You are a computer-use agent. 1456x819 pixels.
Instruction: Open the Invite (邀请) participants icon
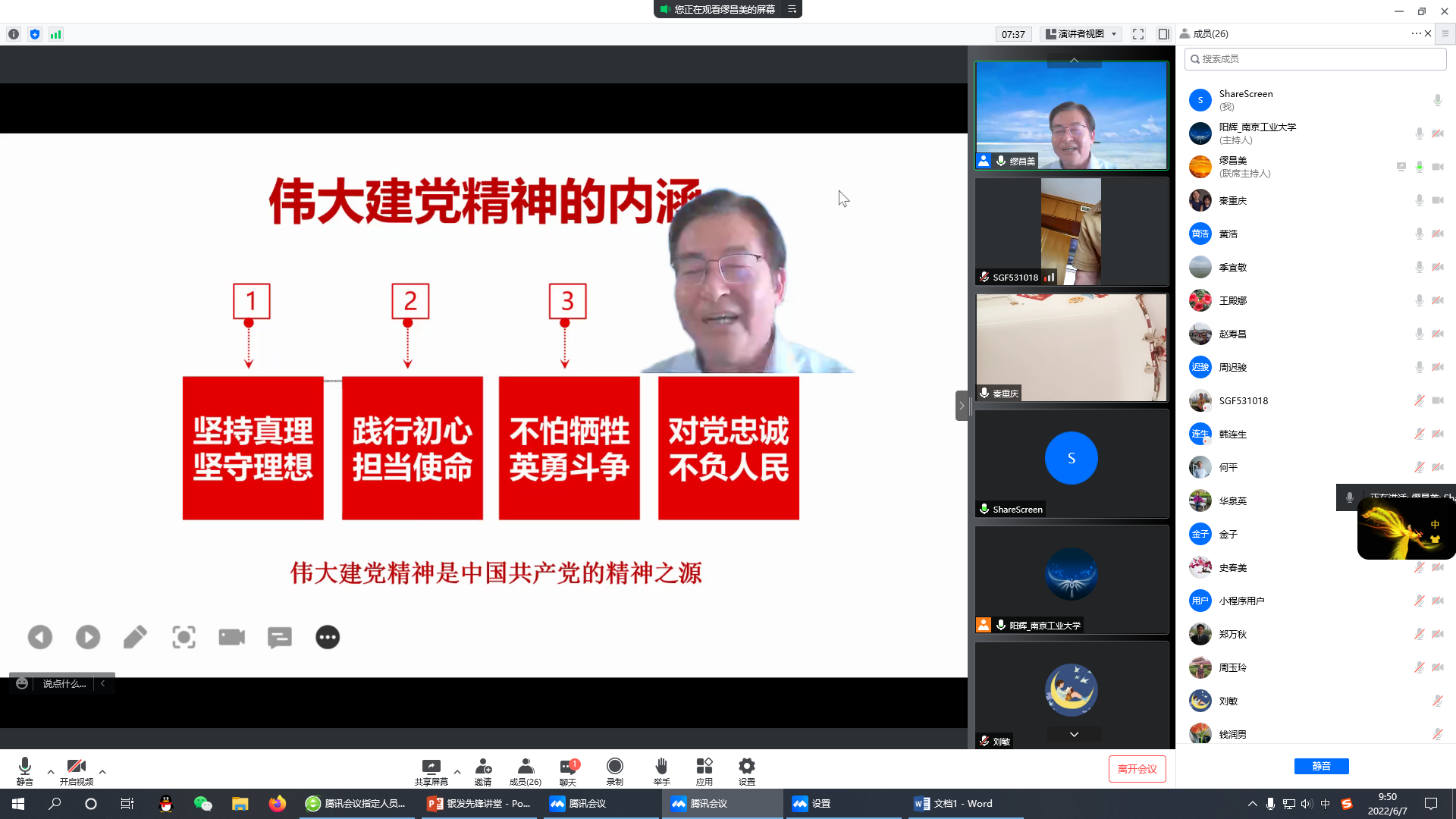[483, 767]
